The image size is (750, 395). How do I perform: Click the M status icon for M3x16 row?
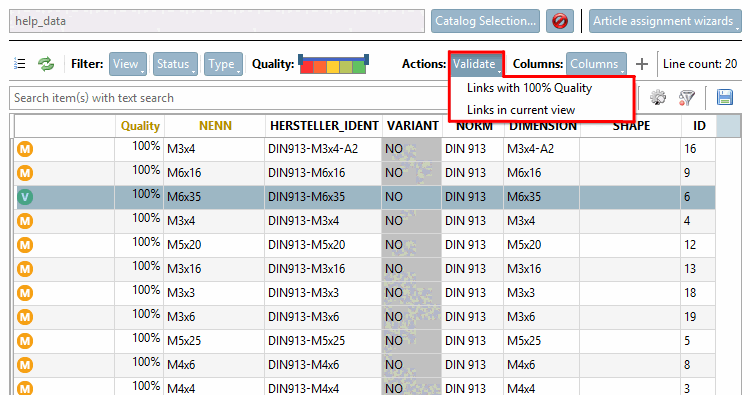25,269
